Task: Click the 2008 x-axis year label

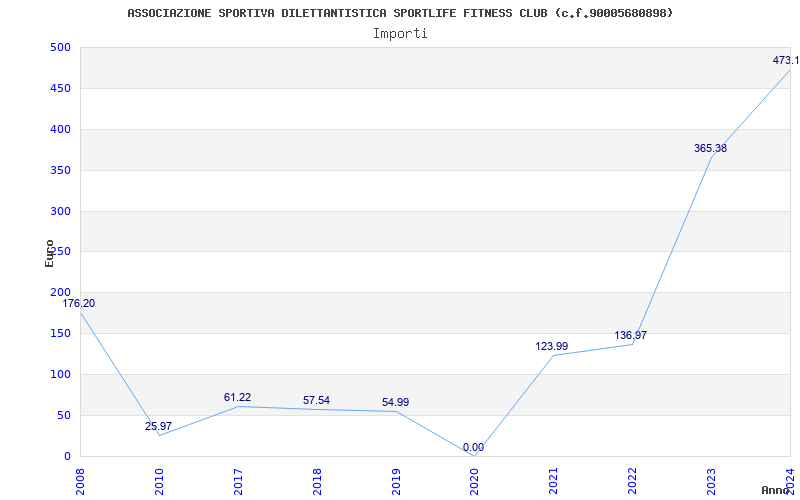Action: [79, 481]
